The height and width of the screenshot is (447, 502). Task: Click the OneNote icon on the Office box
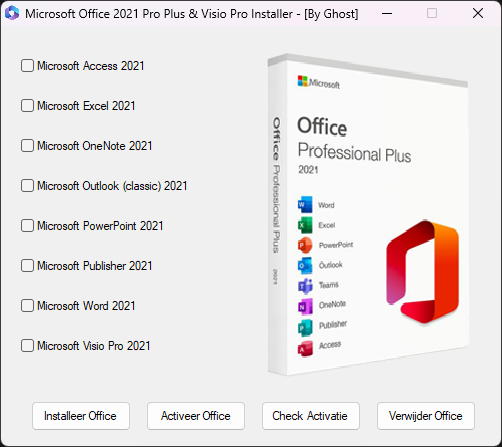[305, 306]
